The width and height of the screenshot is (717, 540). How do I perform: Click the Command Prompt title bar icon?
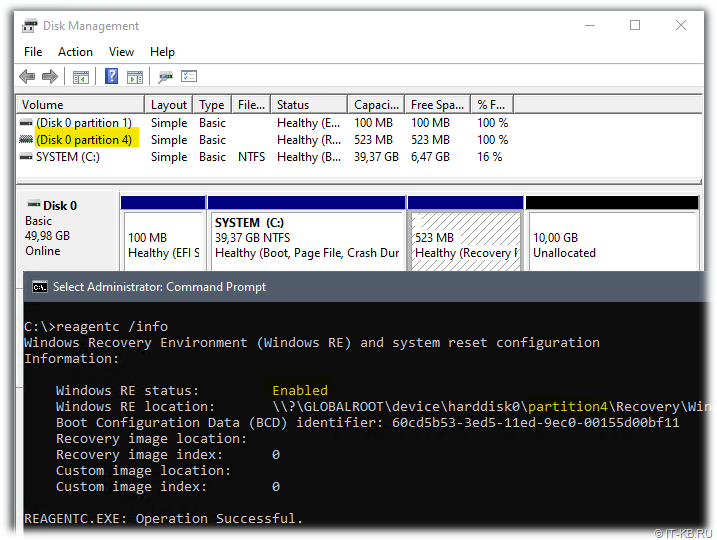(40, 287)
